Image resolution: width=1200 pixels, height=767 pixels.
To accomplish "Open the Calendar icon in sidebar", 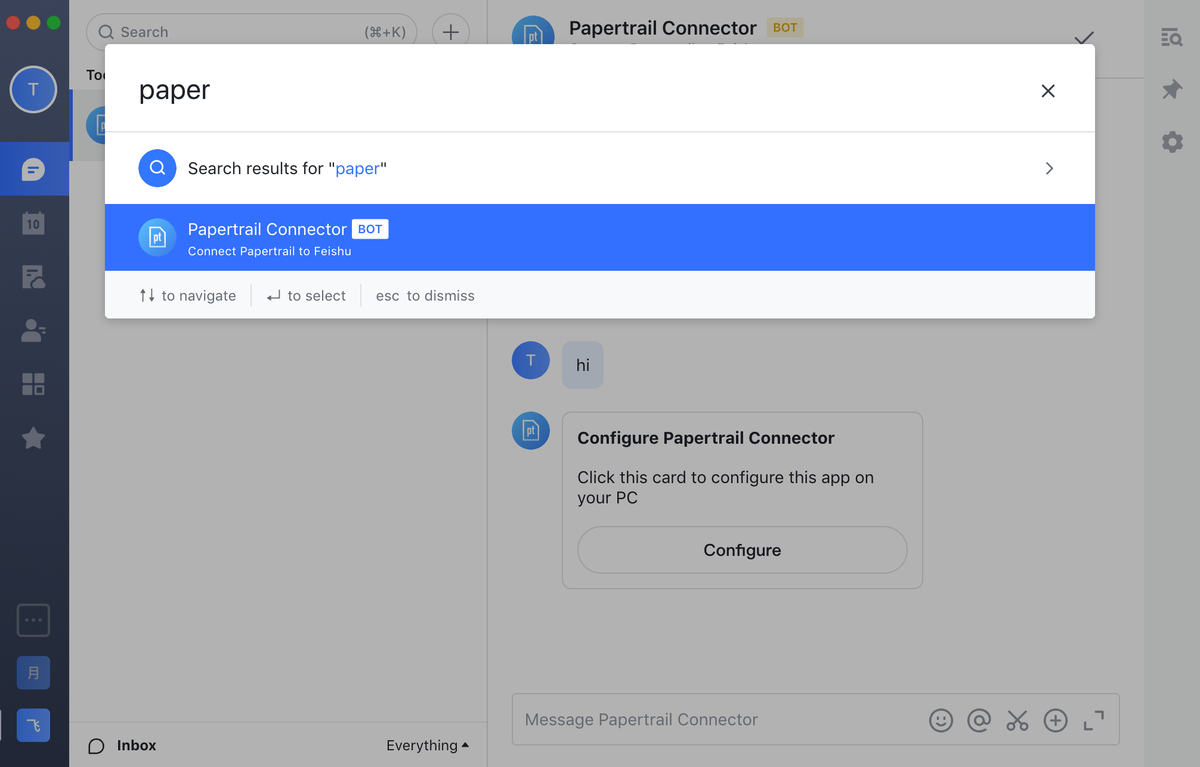I will click(33, 223).
